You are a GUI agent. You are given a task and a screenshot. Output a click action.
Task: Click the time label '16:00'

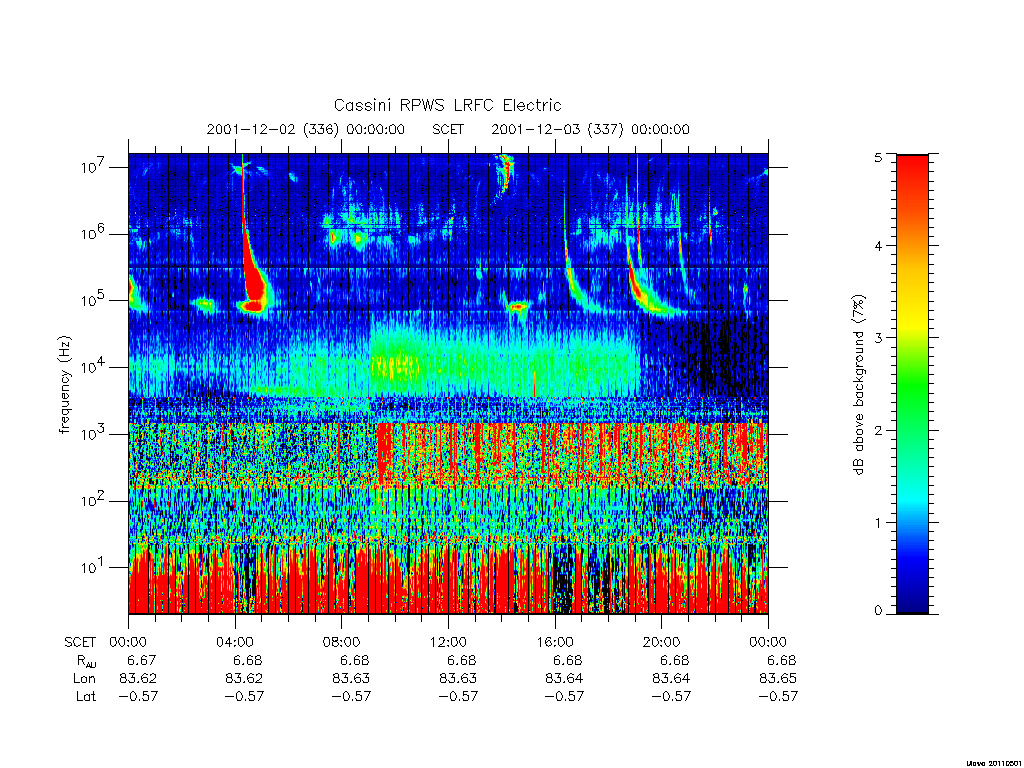click(555, 643)
